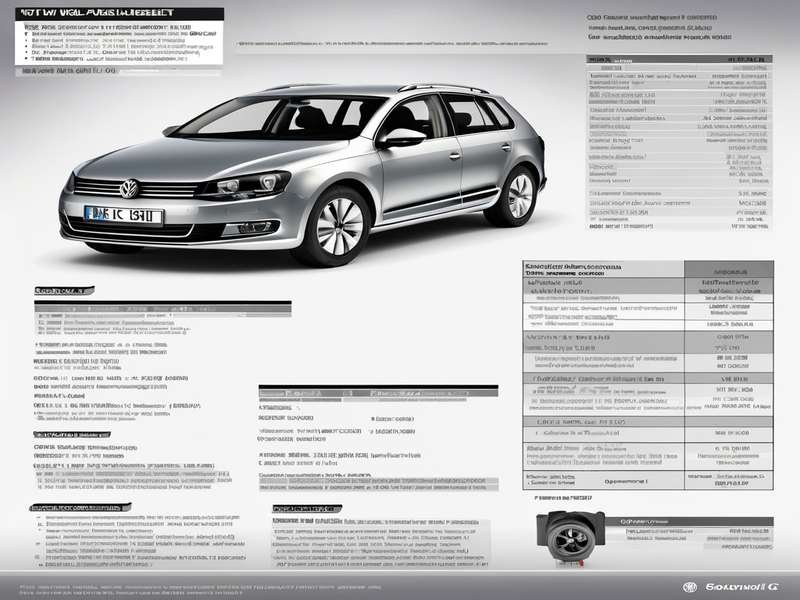800x600 pixels.
Task: Click the wheel thumbnail image near the bottom
Action: click(x=570, y=537)
